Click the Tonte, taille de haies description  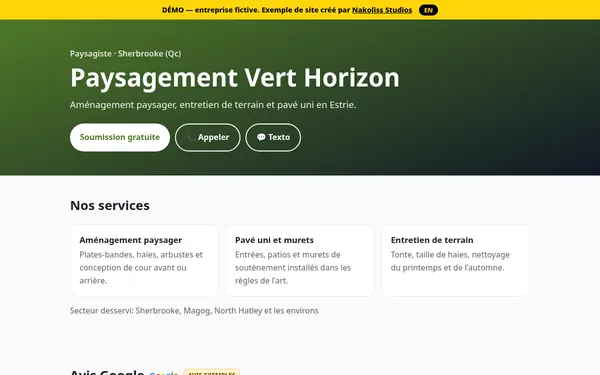pos(450,261)
